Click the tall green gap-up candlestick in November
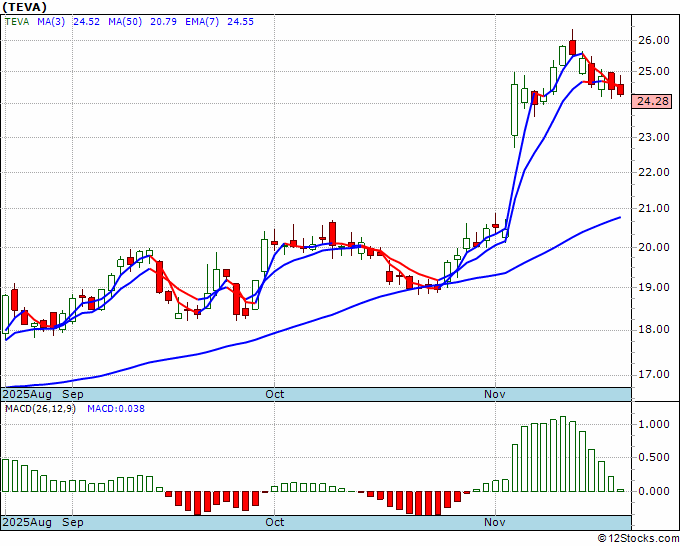680x546 pixels. (514, 110)
